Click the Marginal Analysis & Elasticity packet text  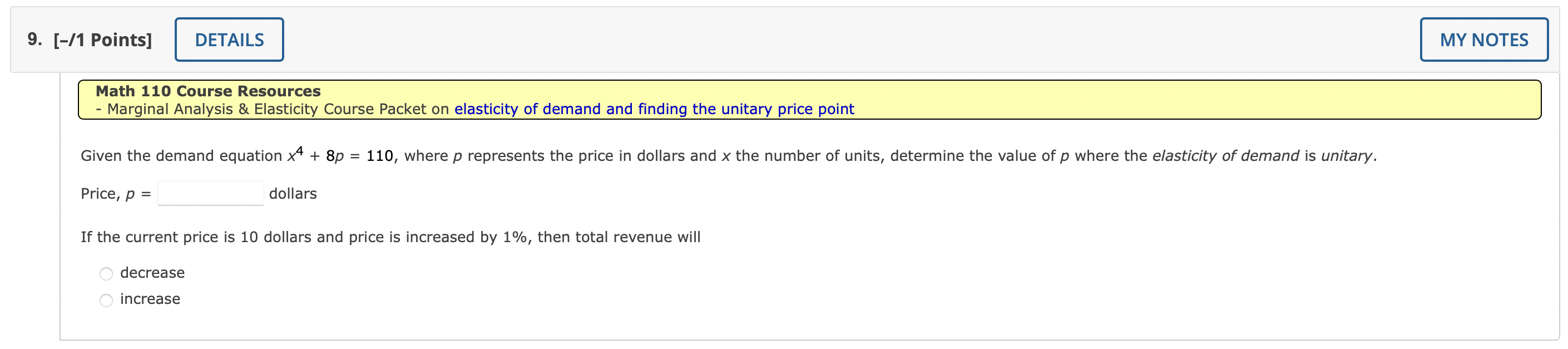(x=268, y=109)
